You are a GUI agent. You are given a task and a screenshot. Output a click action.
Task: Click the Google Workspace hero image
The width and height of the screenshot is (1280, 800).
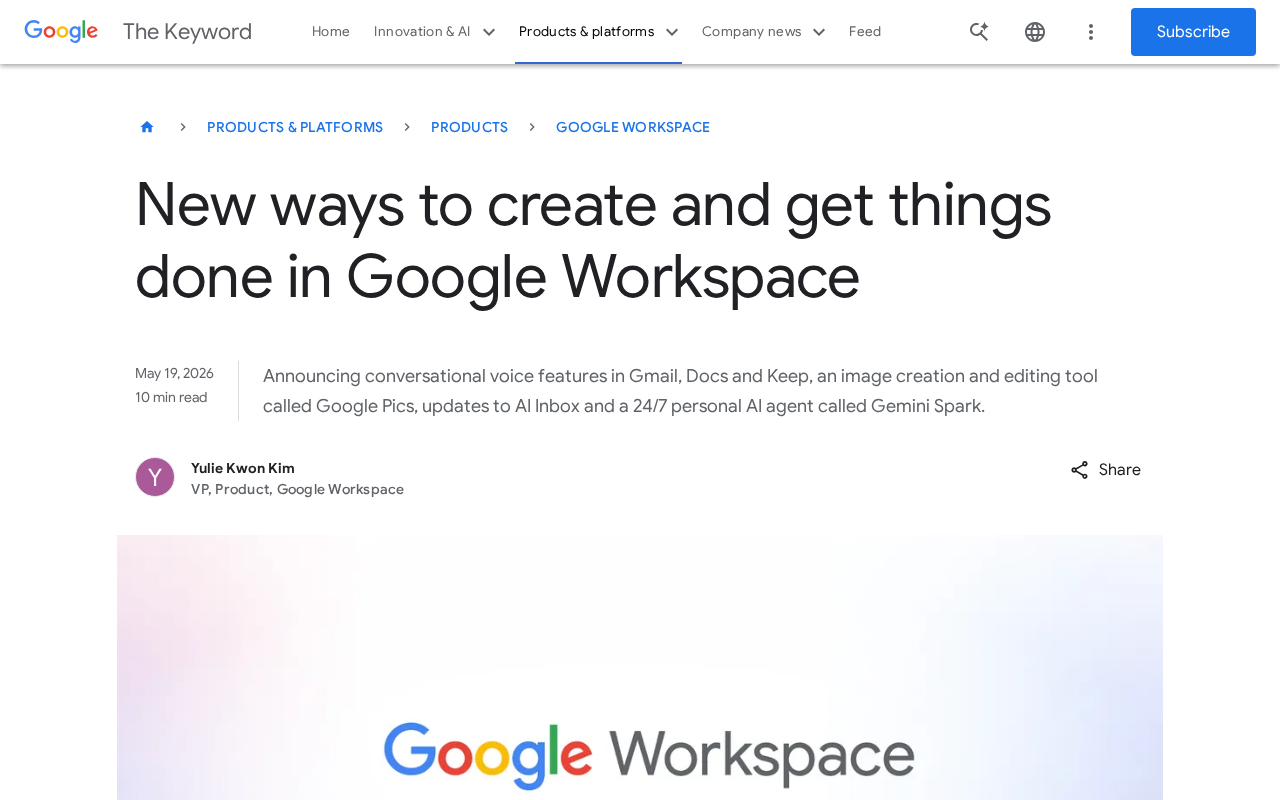pyautogui.click(x=640, y=667)
